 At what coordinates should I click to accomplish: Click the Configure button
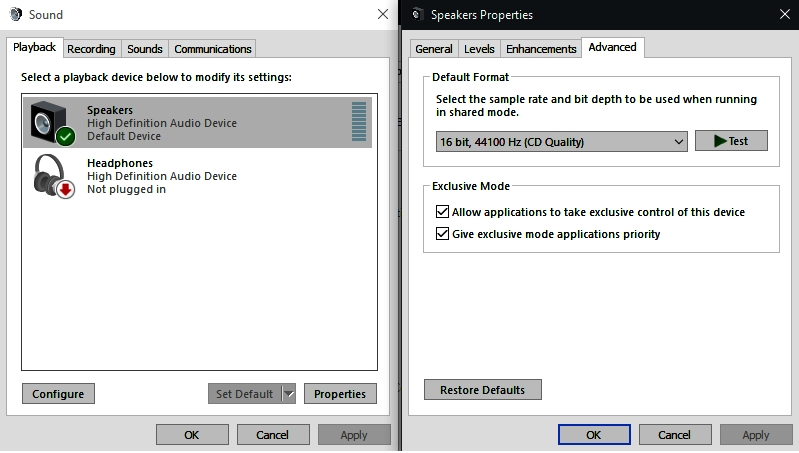click(58, 394)
